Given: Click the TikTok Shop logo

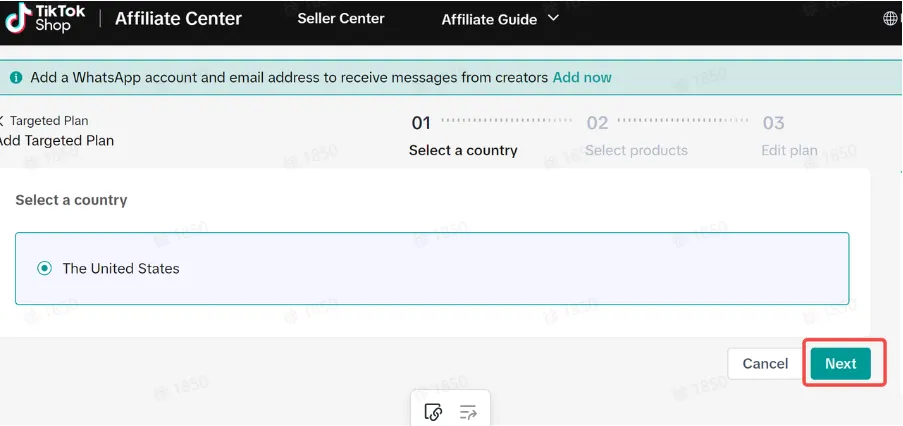Looking at the screenshot, I should click(45, 18).
